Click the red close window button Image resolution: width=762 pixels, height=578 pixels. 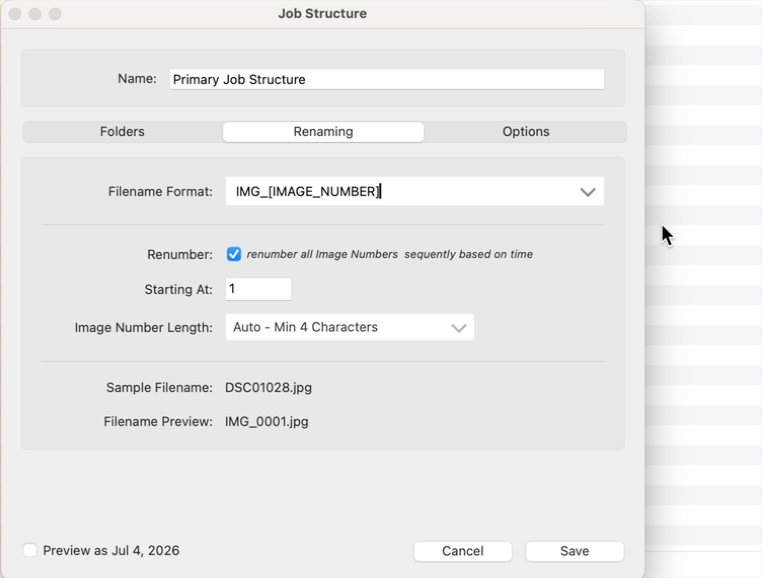pyautogui.click(x=15, y=14)
